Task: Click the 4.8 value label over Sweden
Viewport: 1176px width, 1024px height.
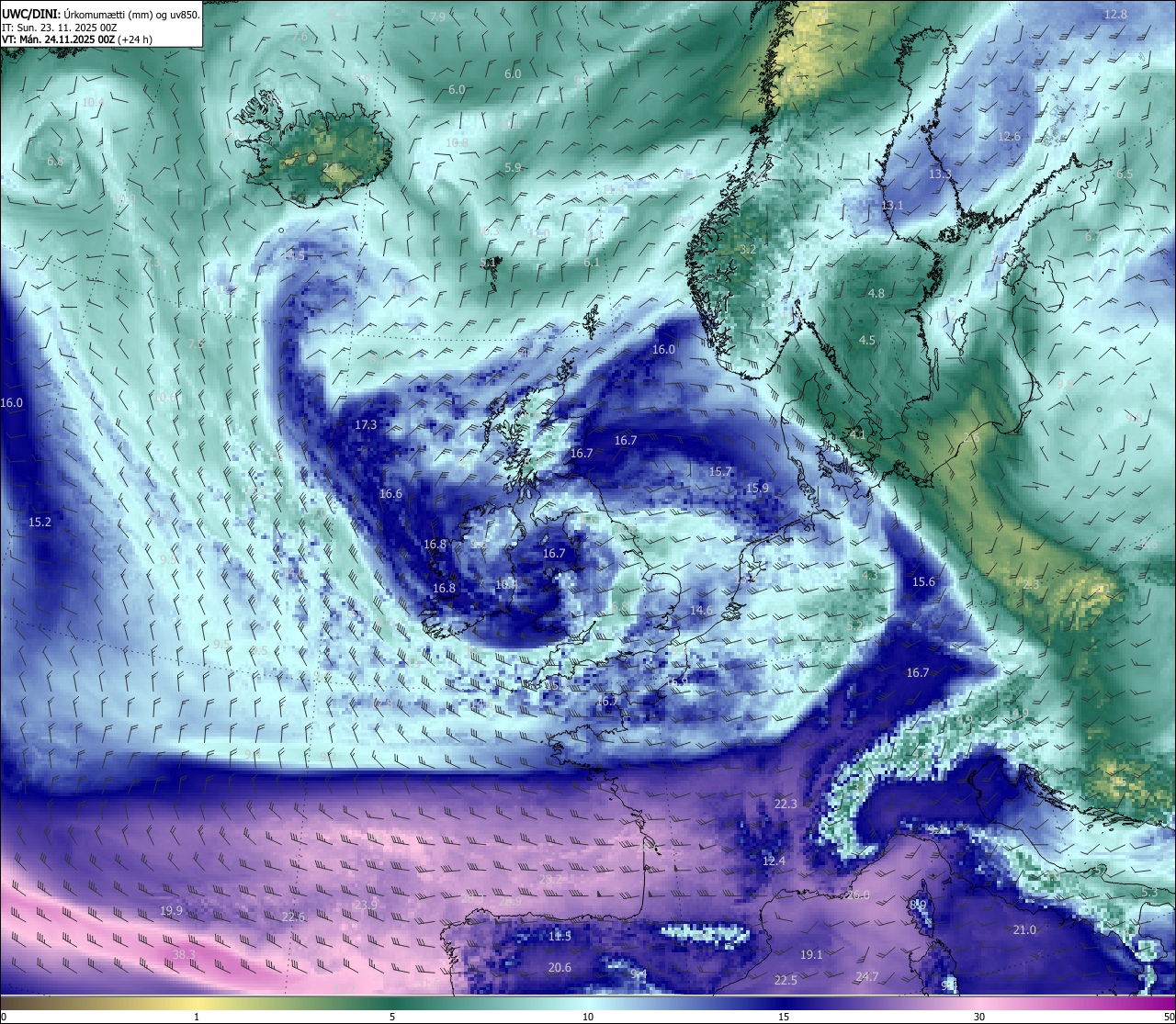Action: coord(876,293)
